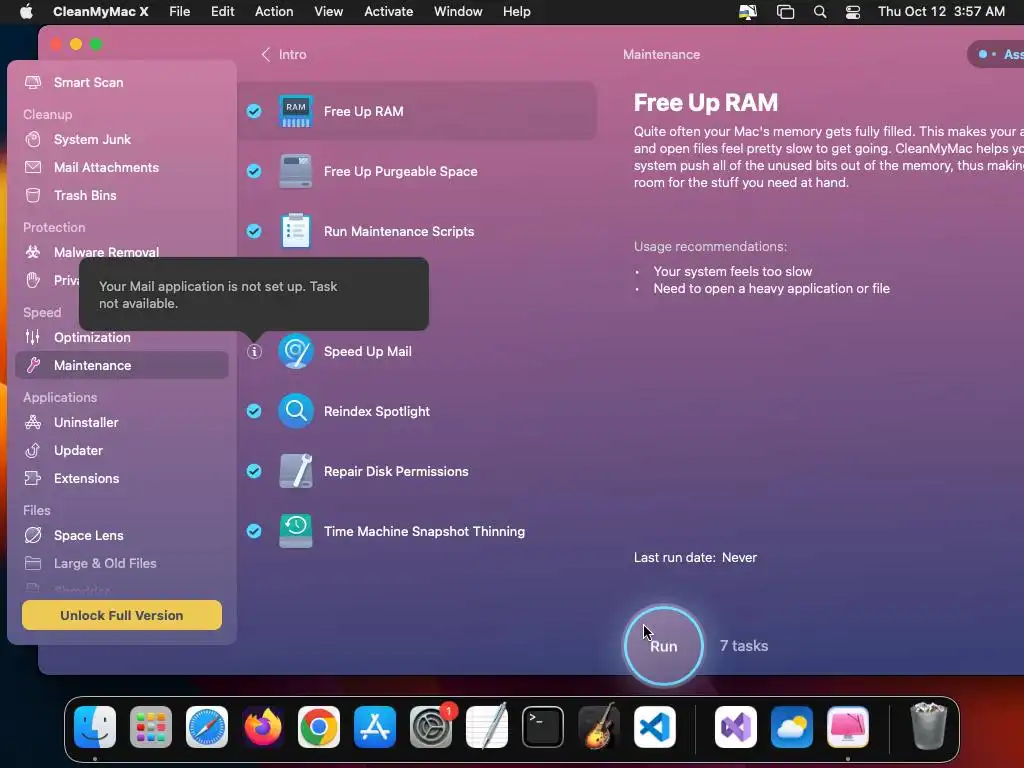Select Free Up Purgeable Space drive icon
This screenshot has height=768, width=1024.
click(296, 171)
